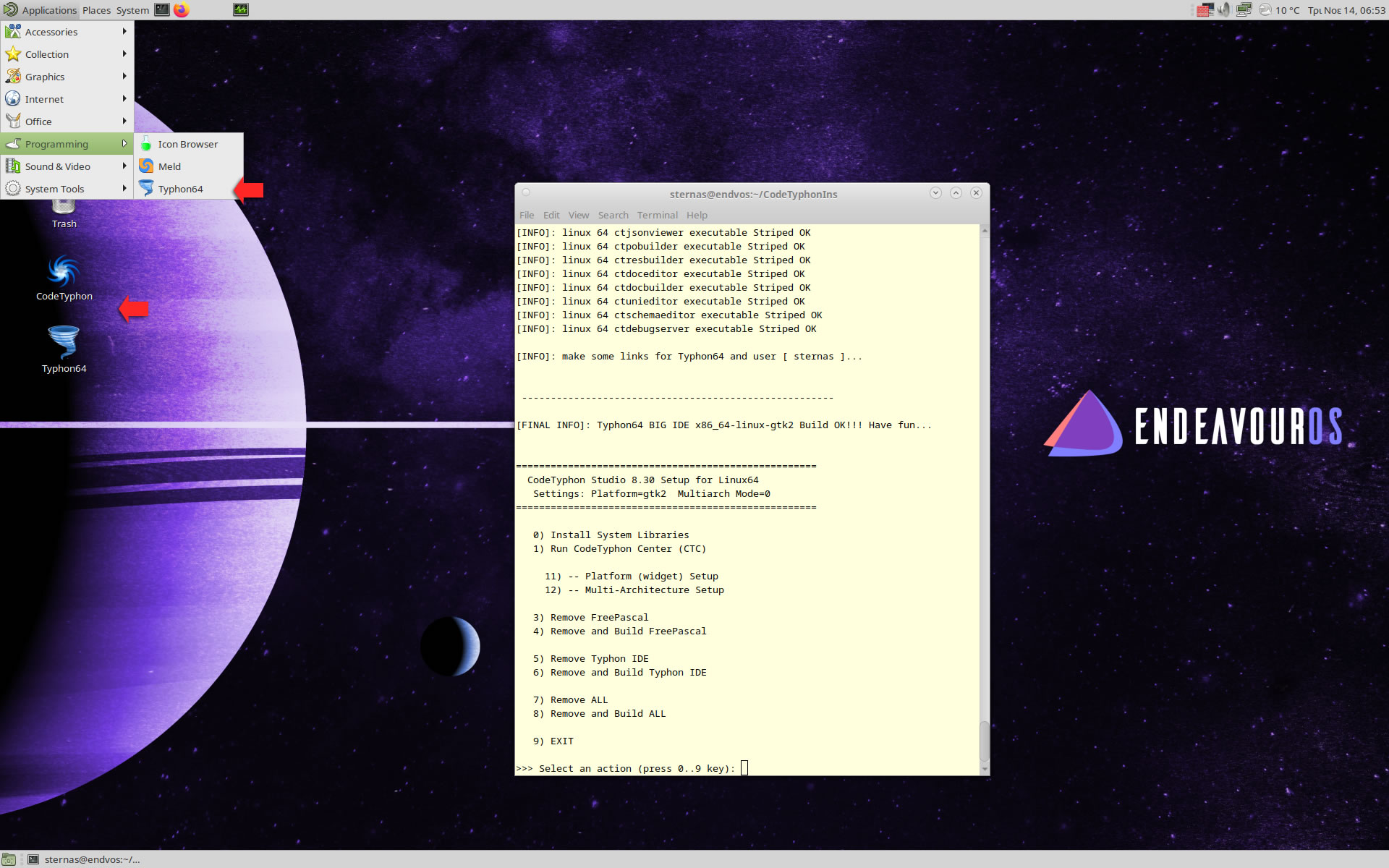Open the Terminal menu in terminal window
Viewport: 1389px width, 868px height.
(x=657, y=215)
